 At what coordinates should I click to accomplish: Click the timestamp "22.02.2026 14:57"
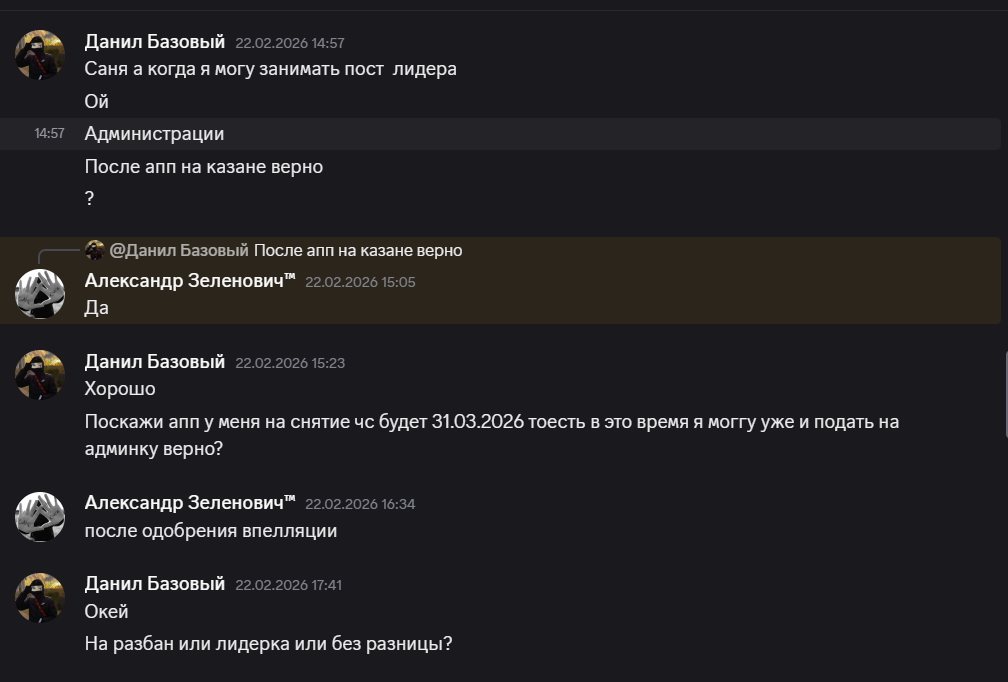289,43
